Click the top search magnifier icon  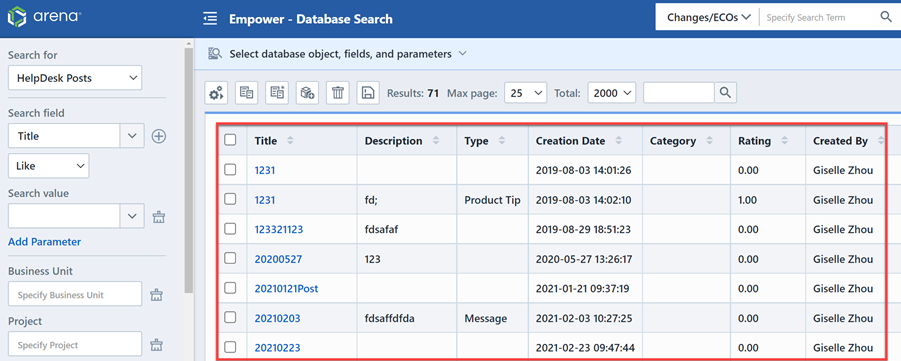(x=886, y=17)
